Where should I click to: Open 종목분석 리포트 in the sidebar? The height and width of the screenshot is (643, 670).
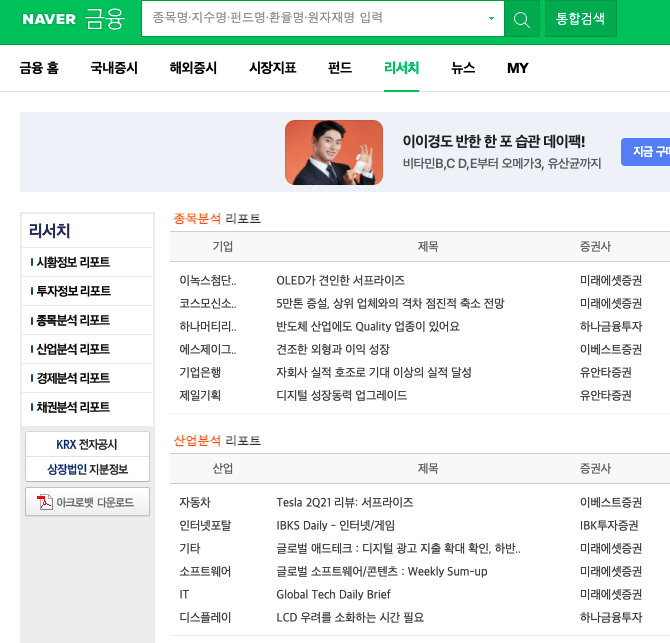[x=73, y=320]
